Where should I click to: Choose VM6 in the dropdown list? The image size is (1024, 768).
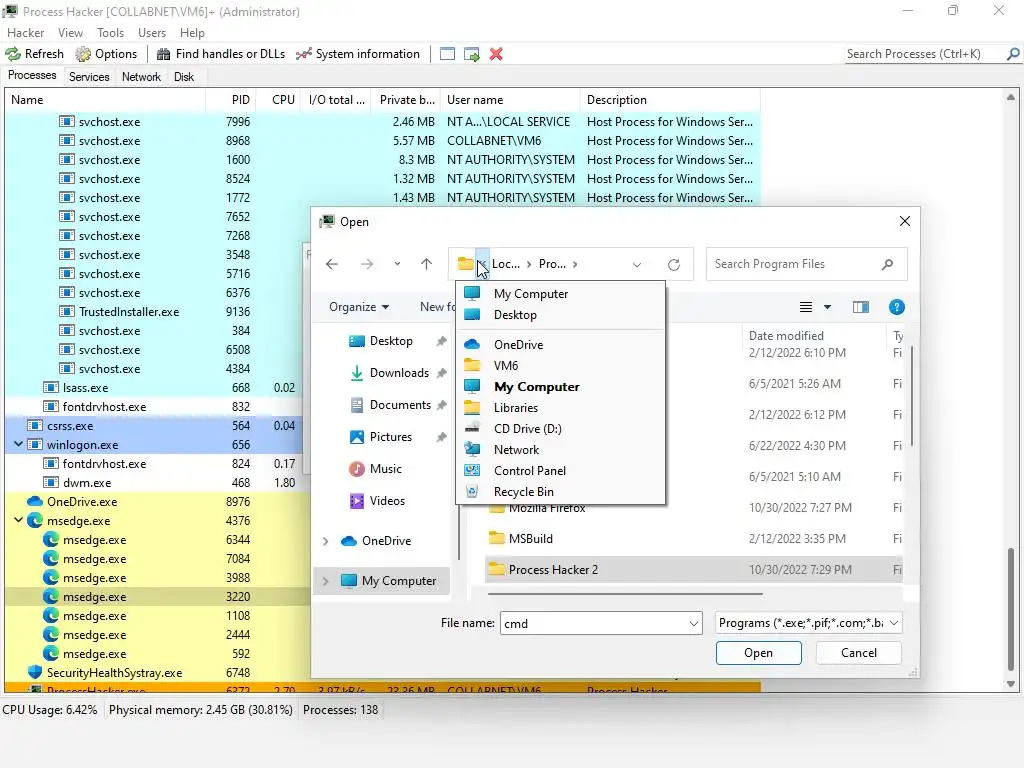[560, 366]
